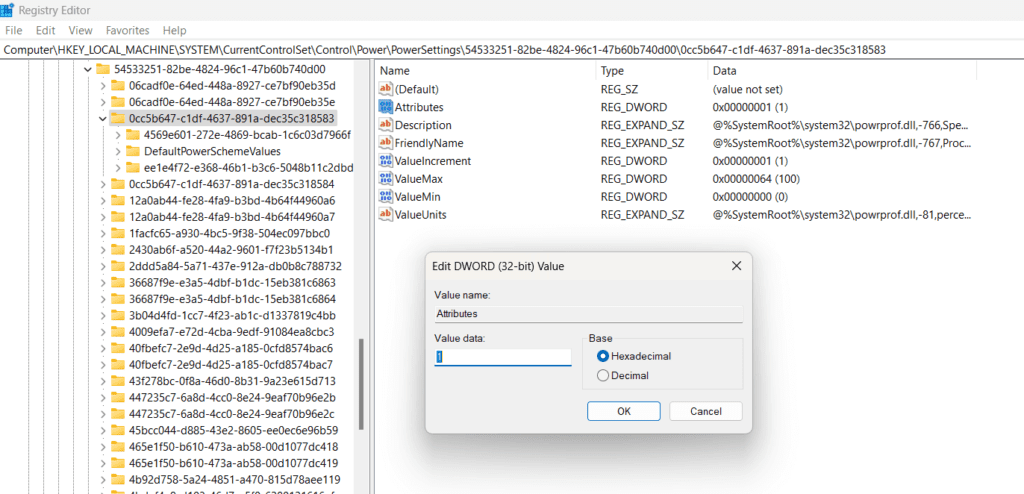The height and width of the screenshot is (494, 1024).
Task: Click folder icon of DefaultPowerSchemeValues
Action: (x=133, y=151)
